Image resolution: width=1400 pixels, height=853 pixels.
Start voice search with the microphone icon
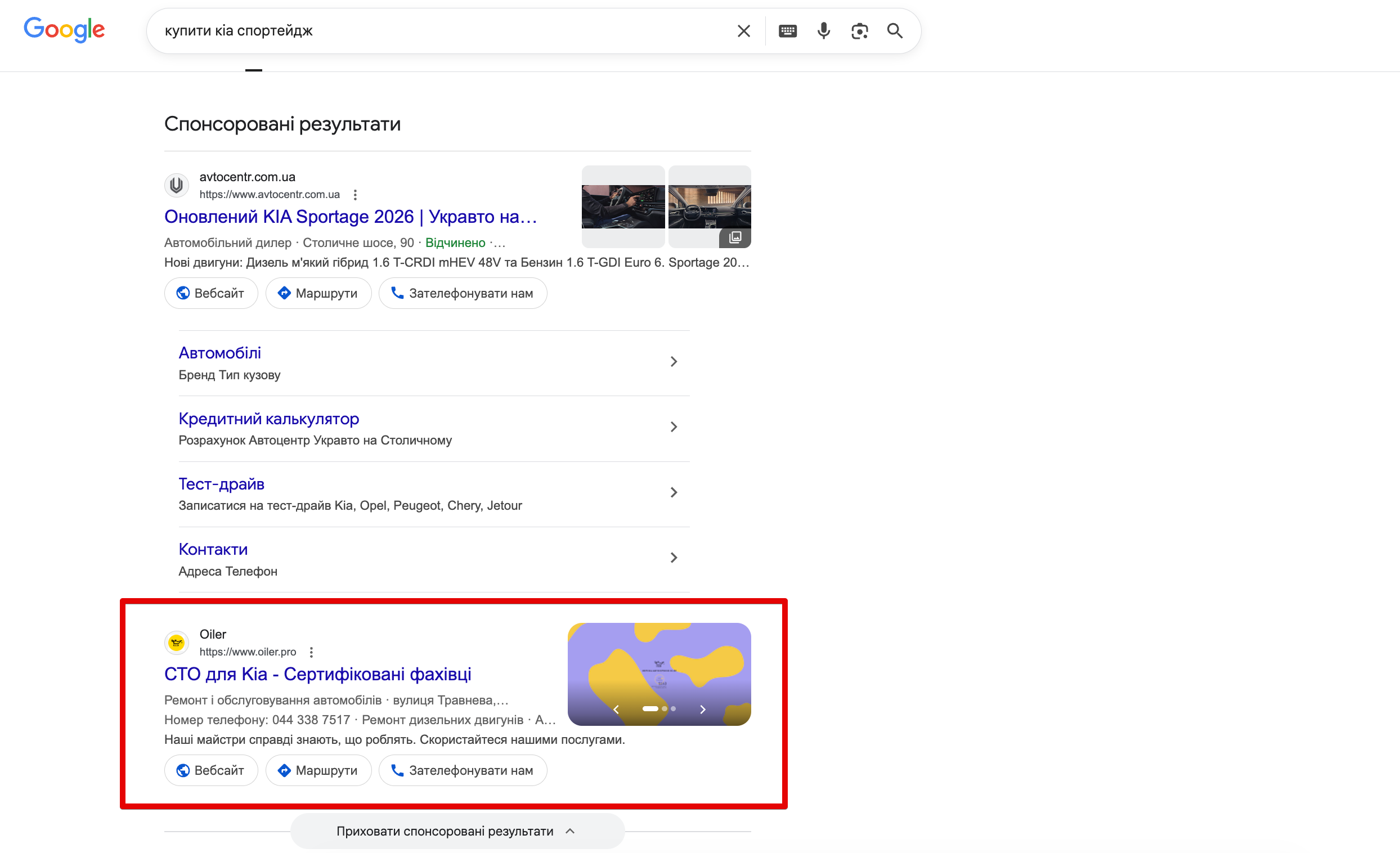[x=823, y=31]
